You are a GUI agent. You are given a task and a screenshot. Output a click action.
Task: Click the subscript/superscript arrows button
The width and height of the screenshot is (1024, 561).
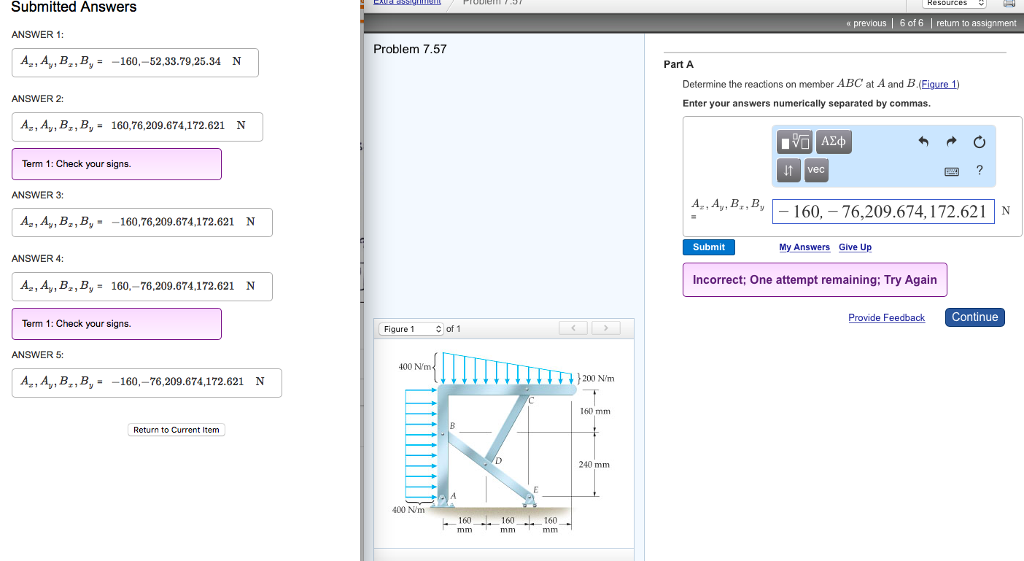788,170
